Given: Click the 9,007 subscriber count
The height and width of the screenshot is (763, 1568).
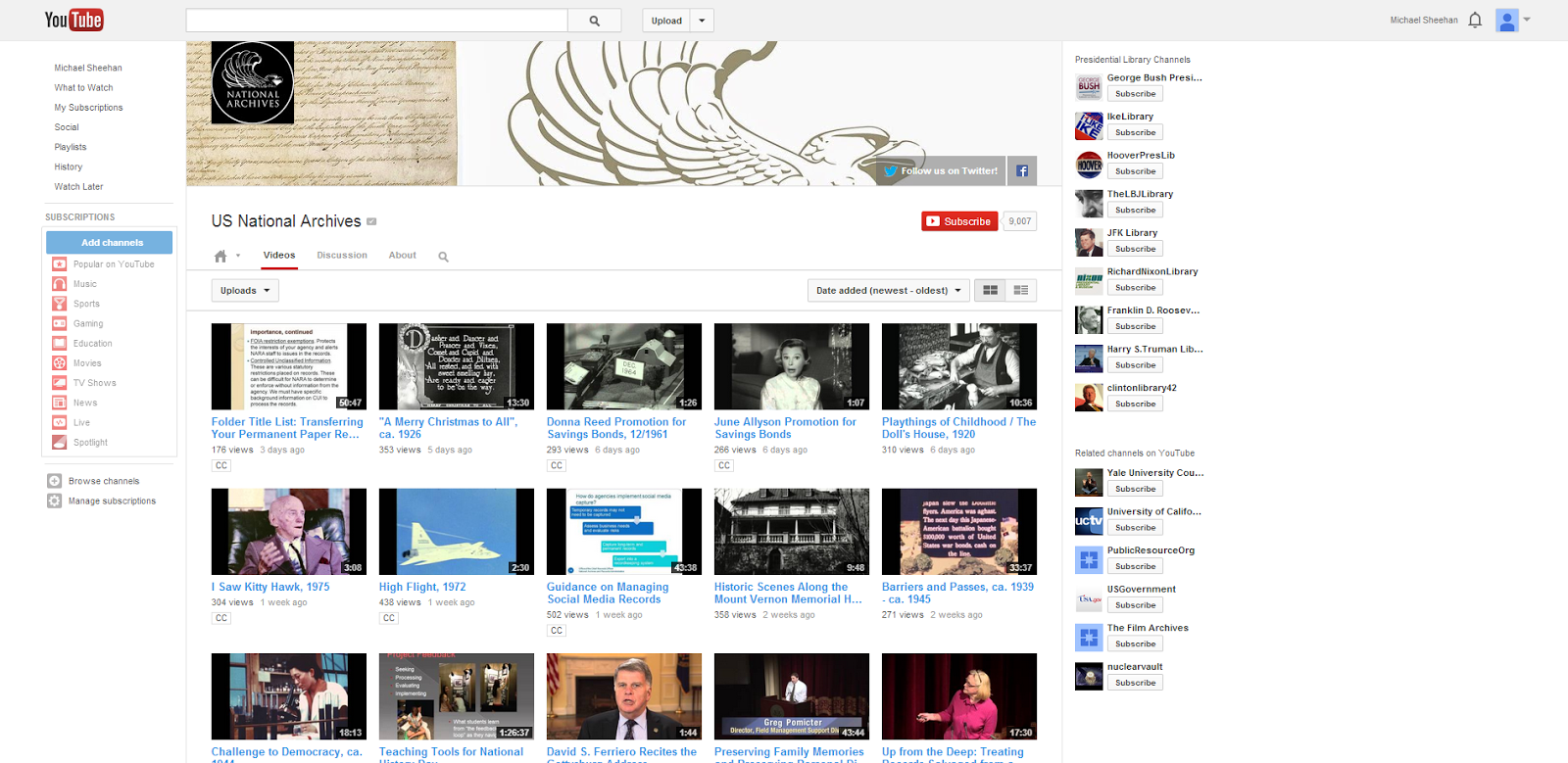Looking at the screenshot, I should 1020,221.
